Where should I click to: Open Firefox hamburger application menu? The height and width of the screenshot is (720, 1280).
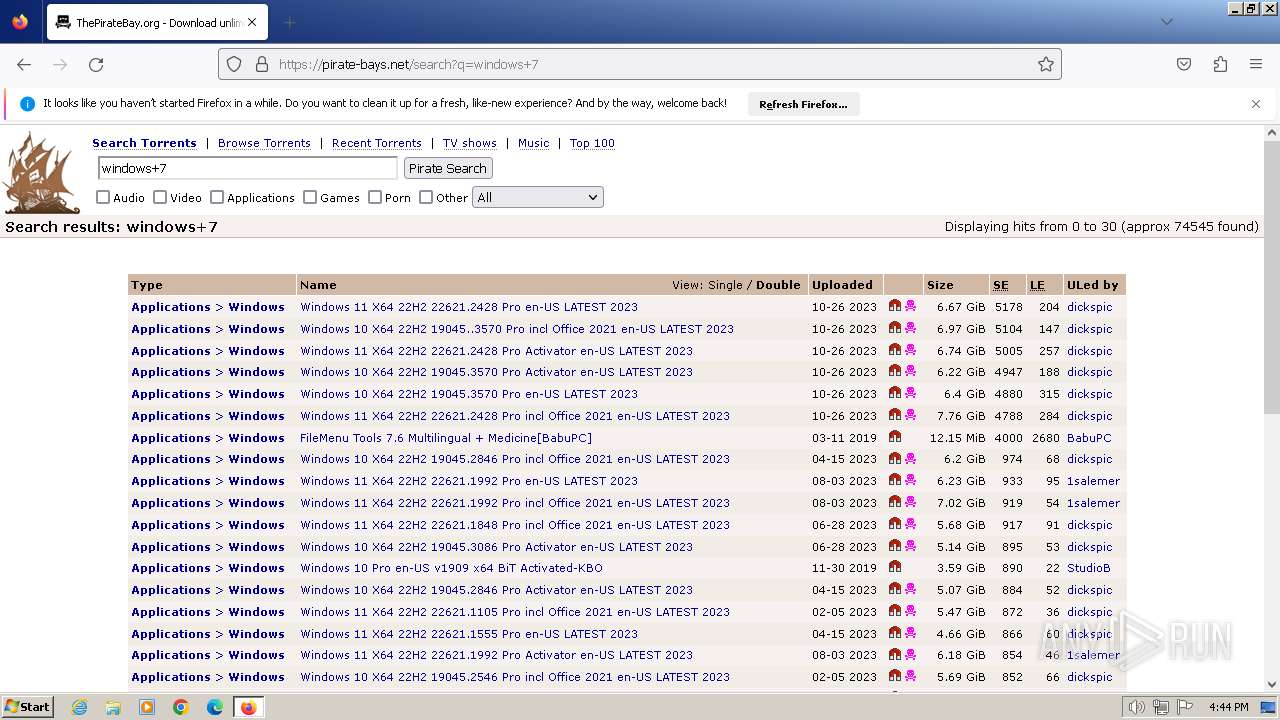tap(1256, 64)
